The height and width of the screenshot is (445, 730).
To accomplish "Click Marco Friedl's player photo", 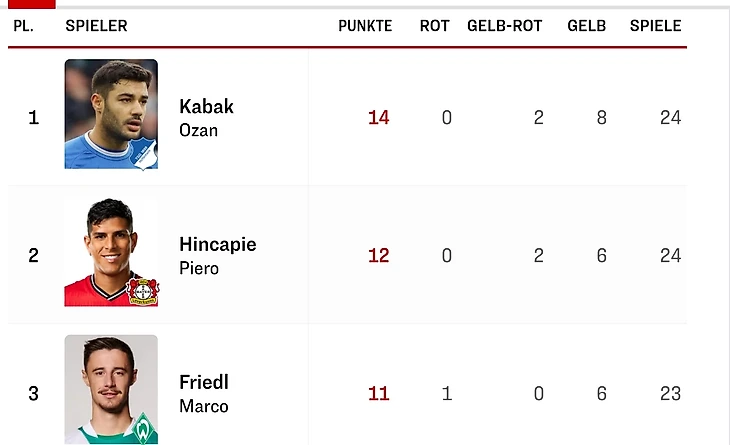I will (111, 388).
